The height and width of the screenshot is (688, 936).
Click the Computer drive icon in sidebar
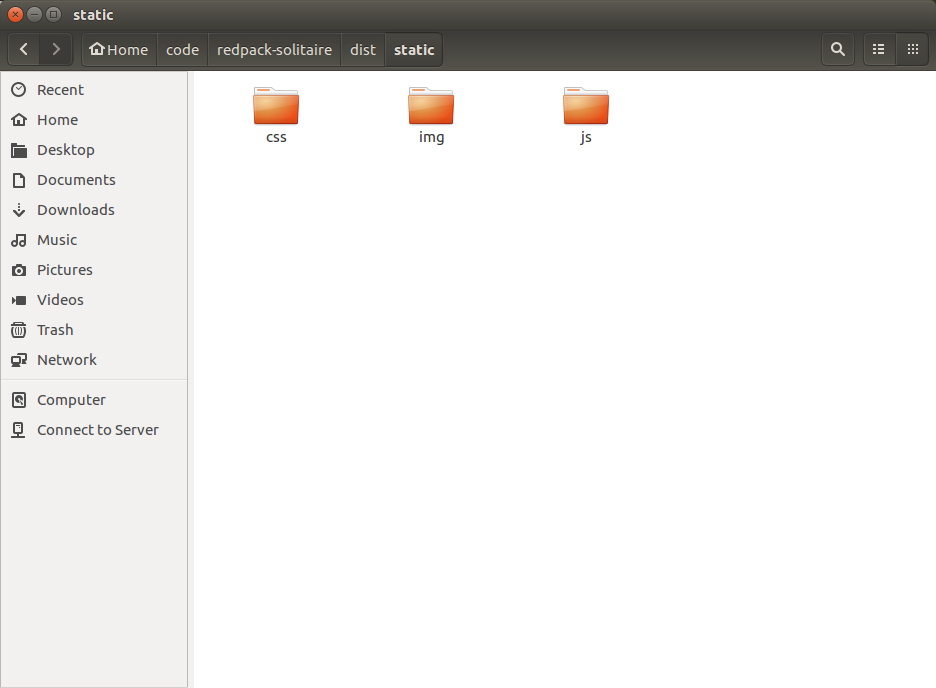pos(19,400)
